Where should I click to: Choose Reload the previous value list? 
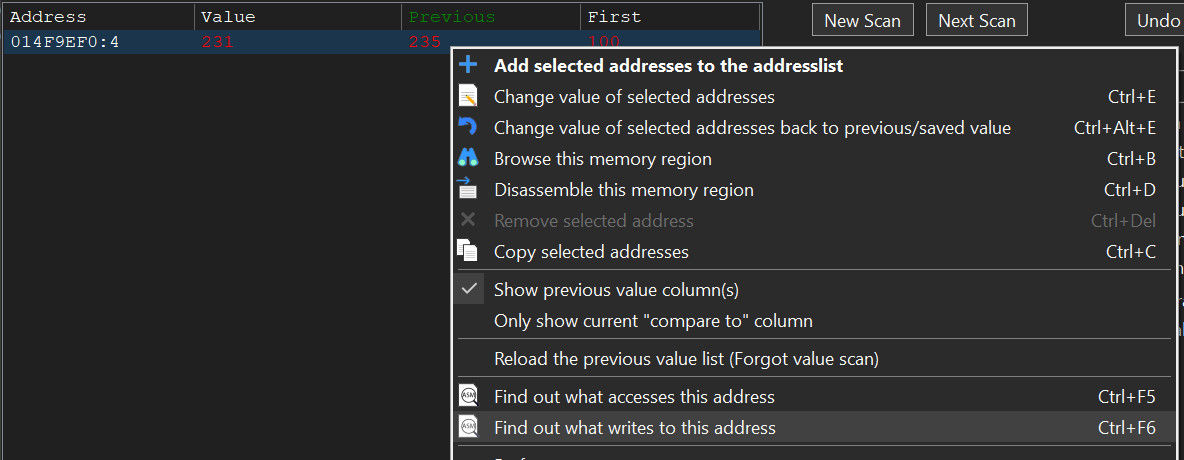[x=686, y=358]
